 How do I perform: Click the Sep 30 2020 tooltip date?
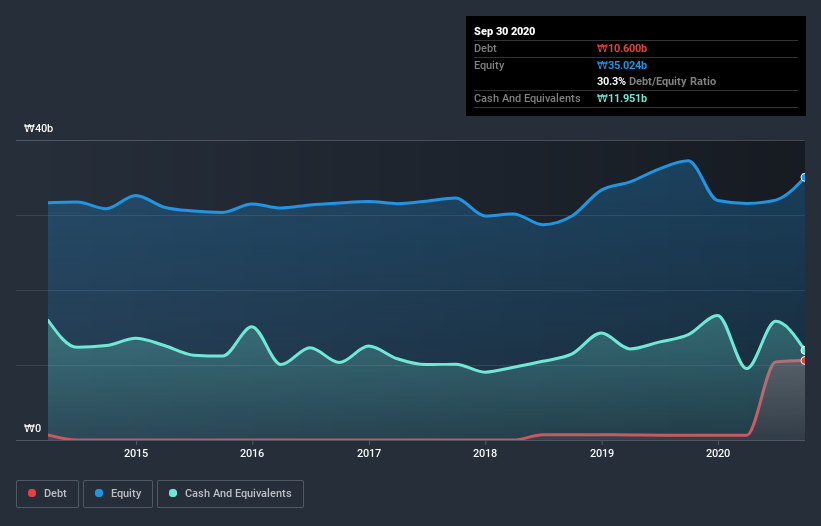pos(505,31)
